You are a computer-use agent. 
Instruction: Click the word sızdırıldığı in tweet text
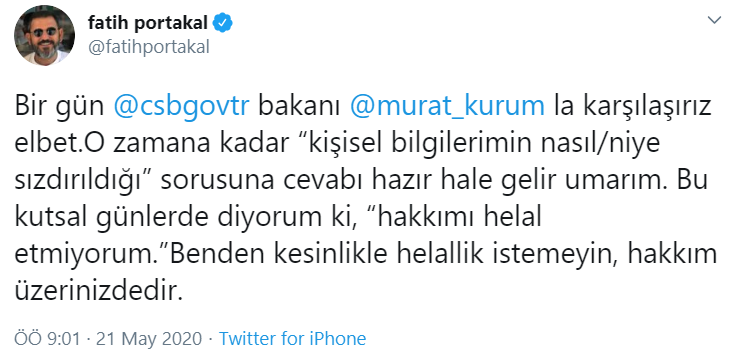pyautogui.click(x=79, y=182)
